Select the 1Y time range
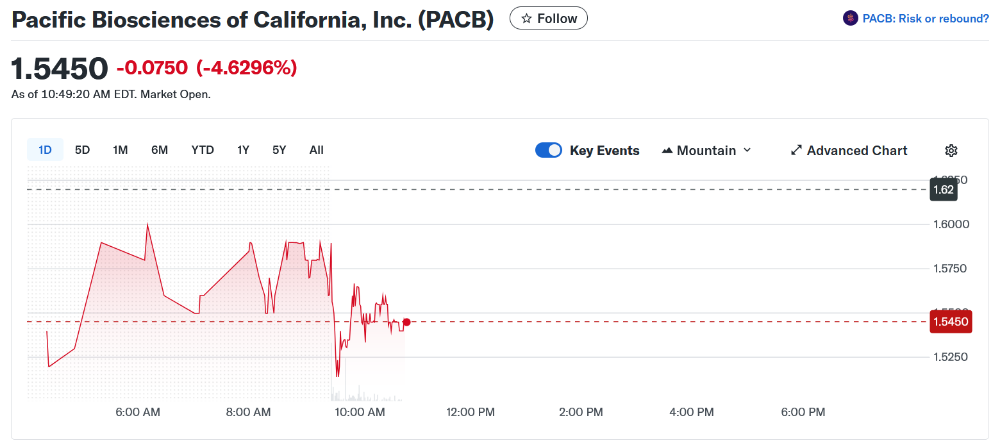 [x=243, y=150]
